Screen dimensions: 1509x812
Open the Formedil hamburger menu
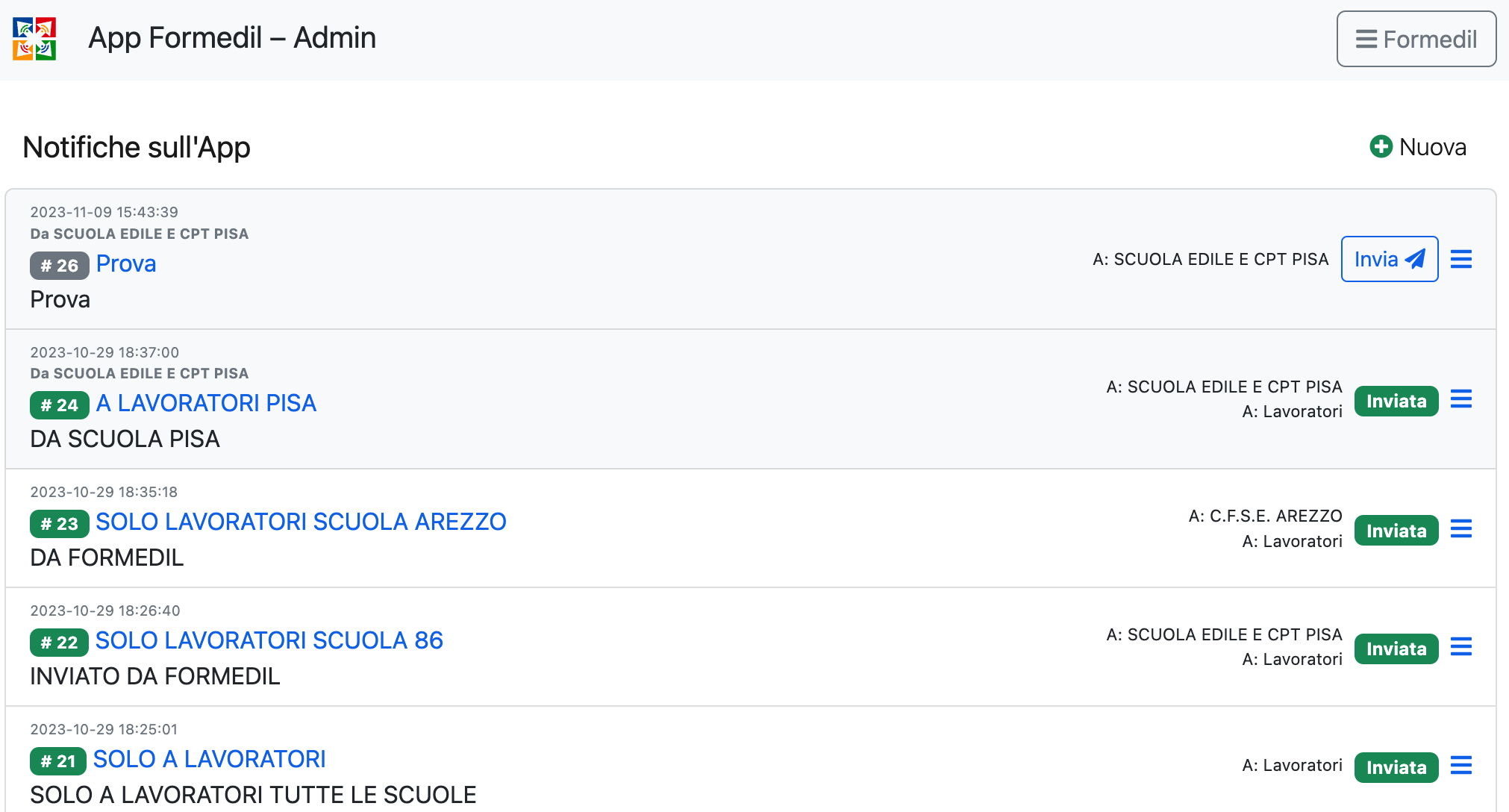(x=1416, y=39)
